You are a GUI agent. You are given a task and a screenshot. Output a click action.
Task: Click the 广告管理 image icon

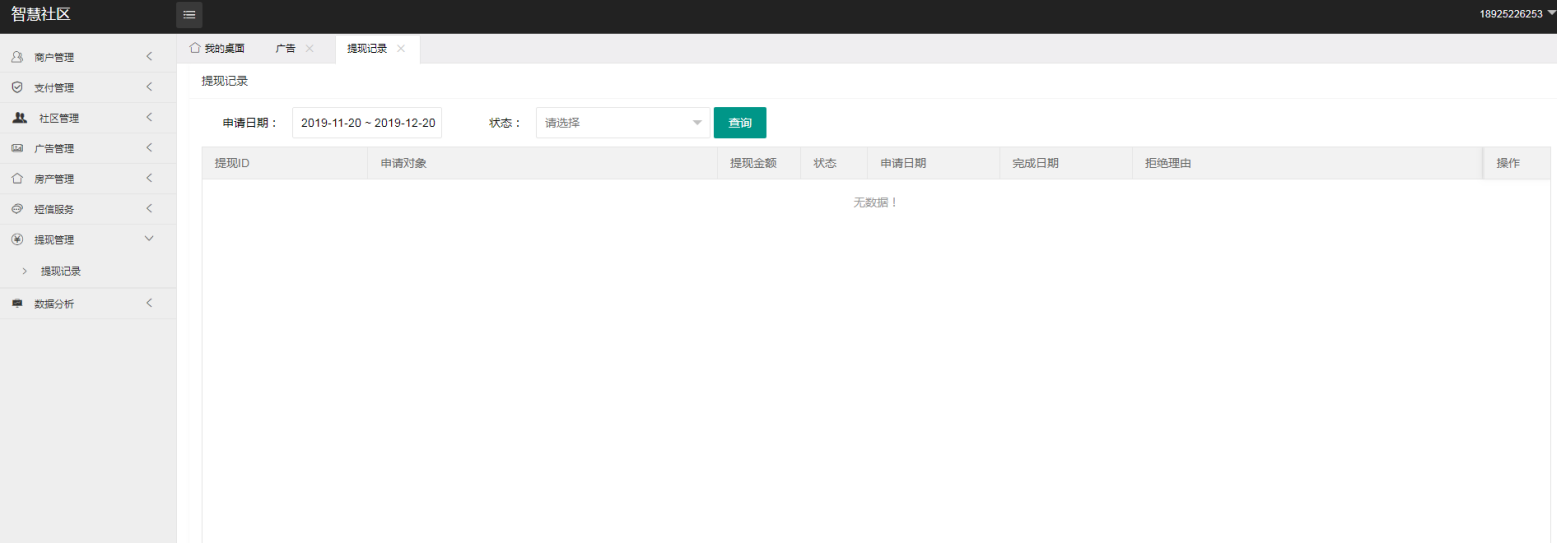[x=17, y=149]
